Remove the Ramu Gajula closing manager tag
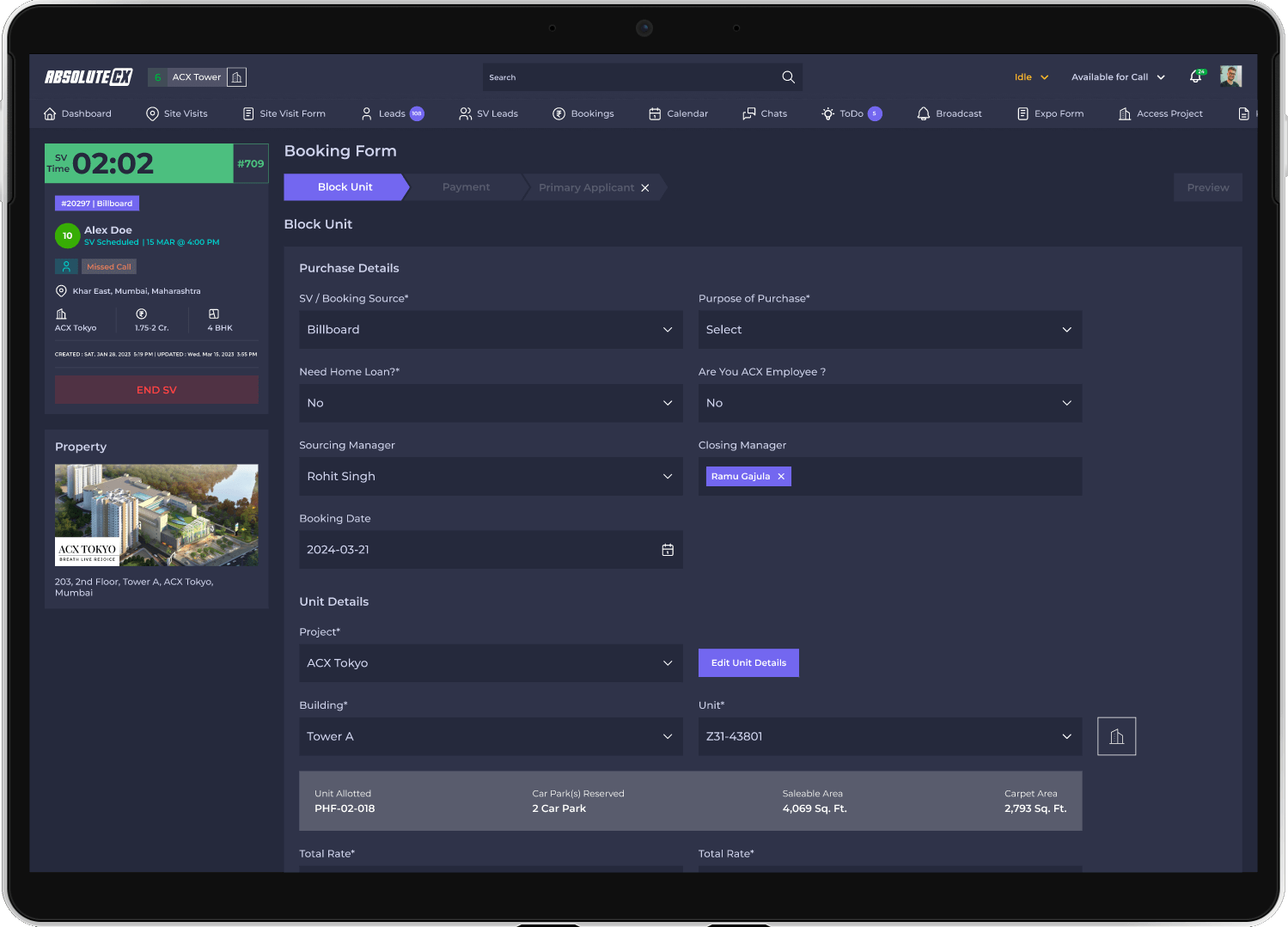Screen dimensions: 1288x927 pos(781,476)
